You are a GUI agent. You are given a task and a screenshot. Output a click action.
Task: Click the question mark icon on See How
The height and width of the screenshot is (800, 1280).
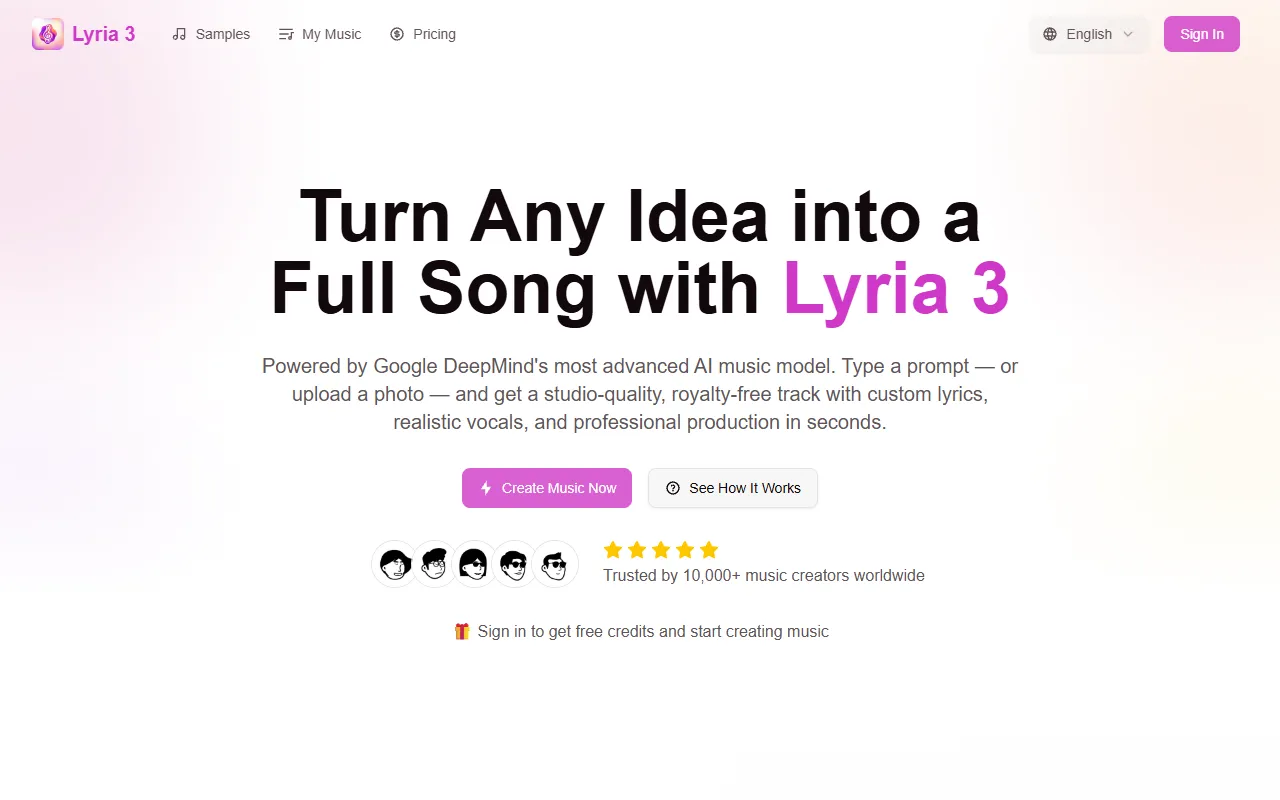(x=673, y=488)
